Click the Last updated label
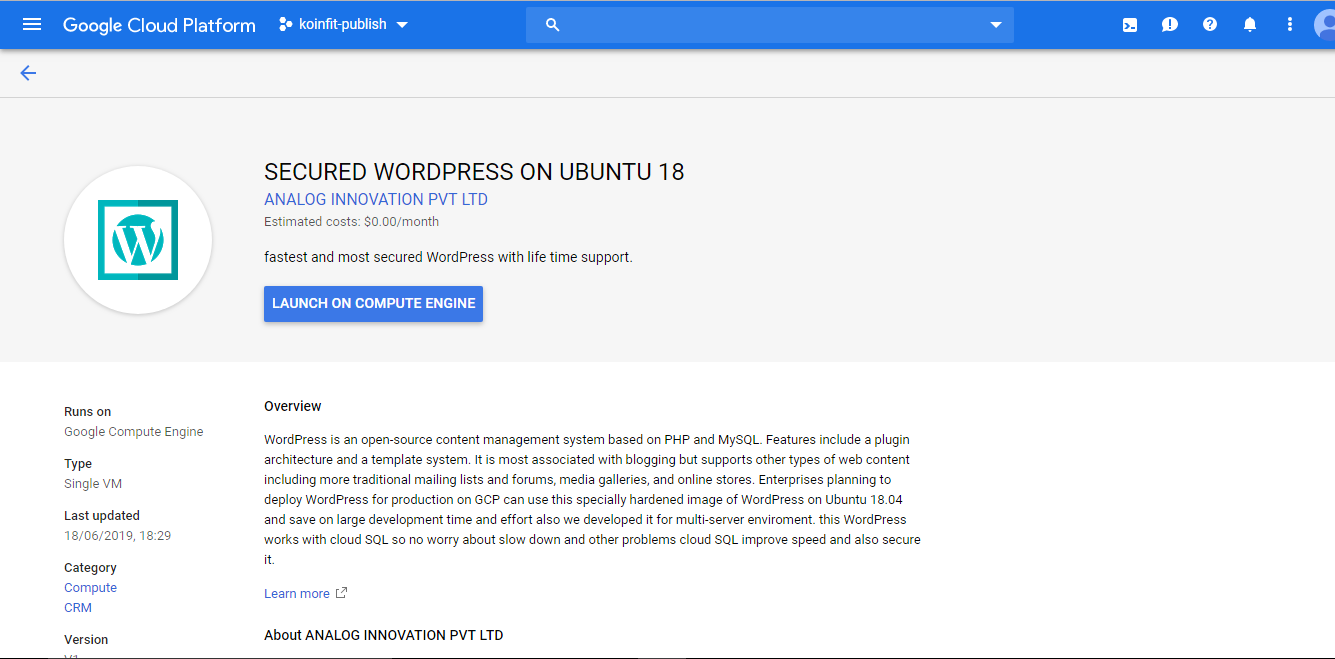Viewport: 1335px width, 659px height. point(102,516)
